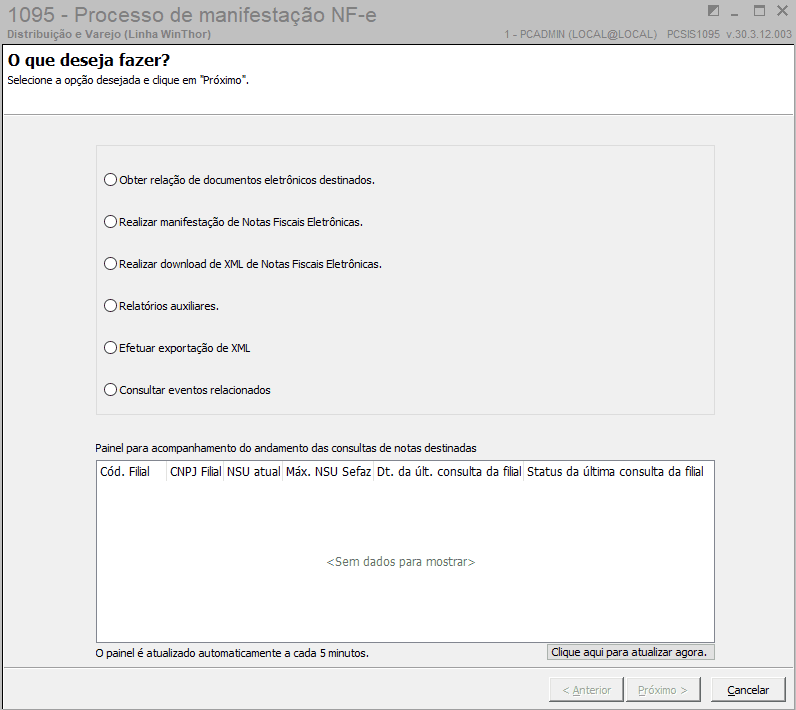Click the 'Distribuição e Varejo (Linha WinThor)' subtitle
Viewport: 796px width, 710px height.
pyautogui.click(x=109, y=34)
